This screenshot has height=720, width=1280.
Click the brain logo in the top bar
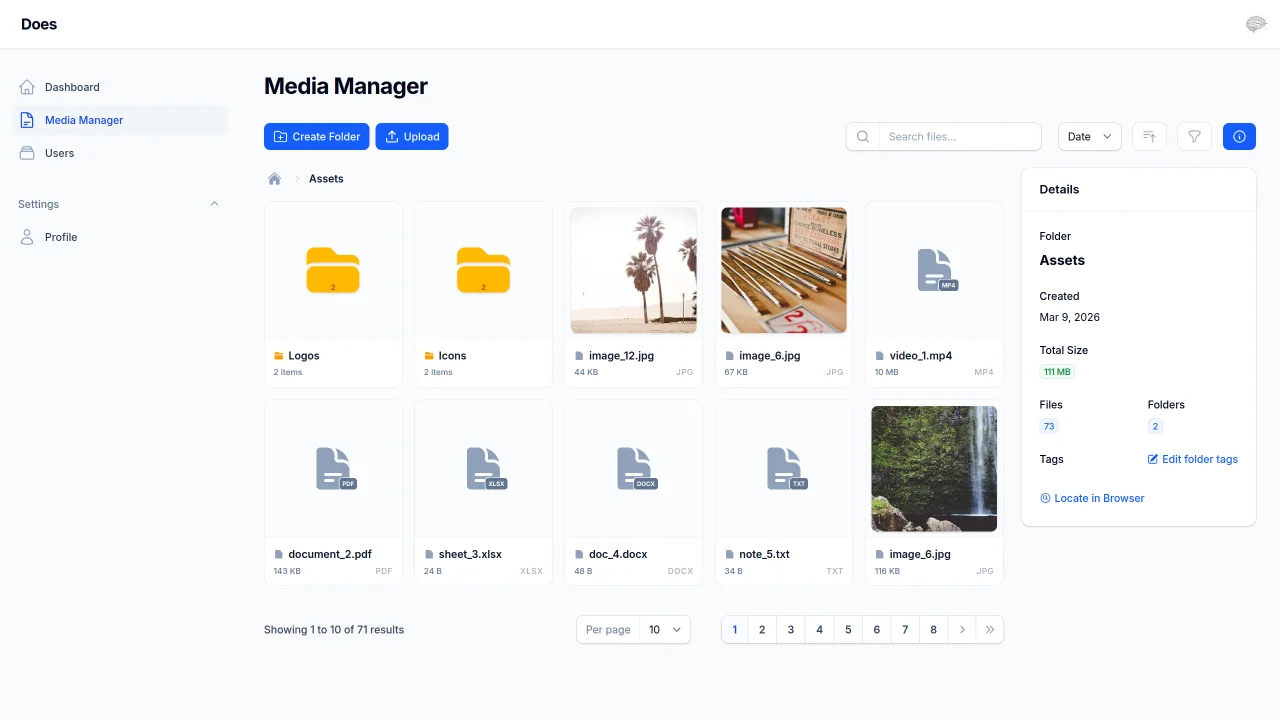point(1255,23)
